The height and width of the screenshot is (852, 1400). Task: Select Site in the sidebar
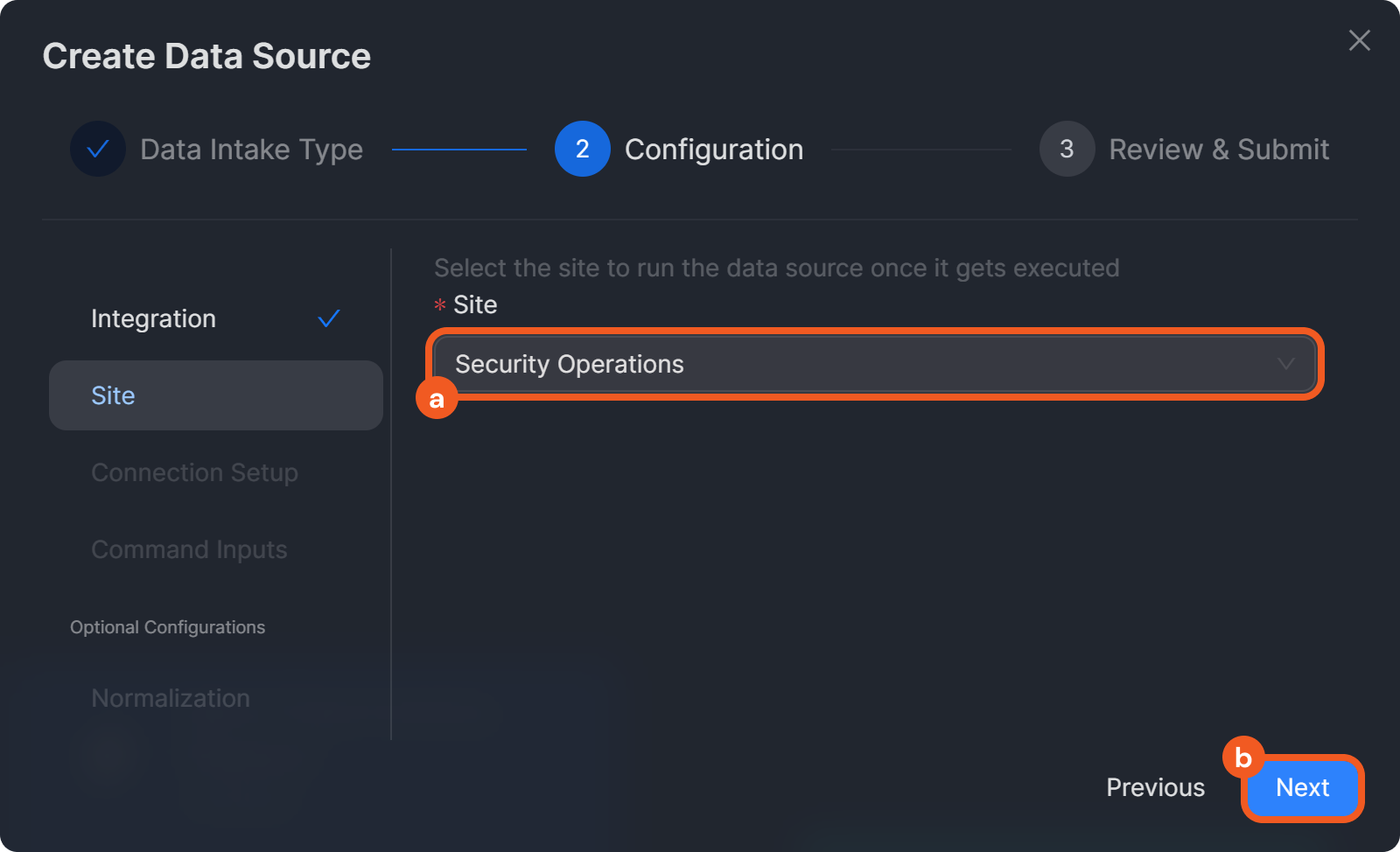click(x=114, y=395)
